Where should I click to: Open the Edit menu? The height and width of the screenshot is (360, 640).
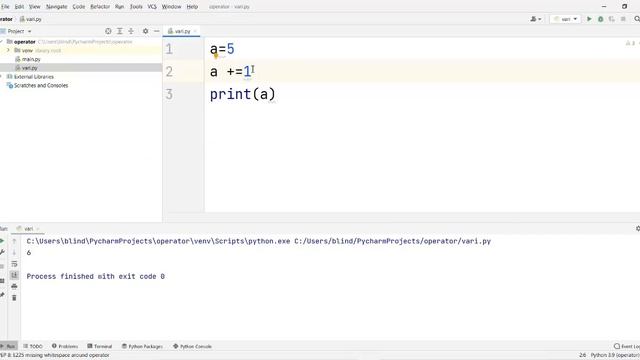point(19,7)
